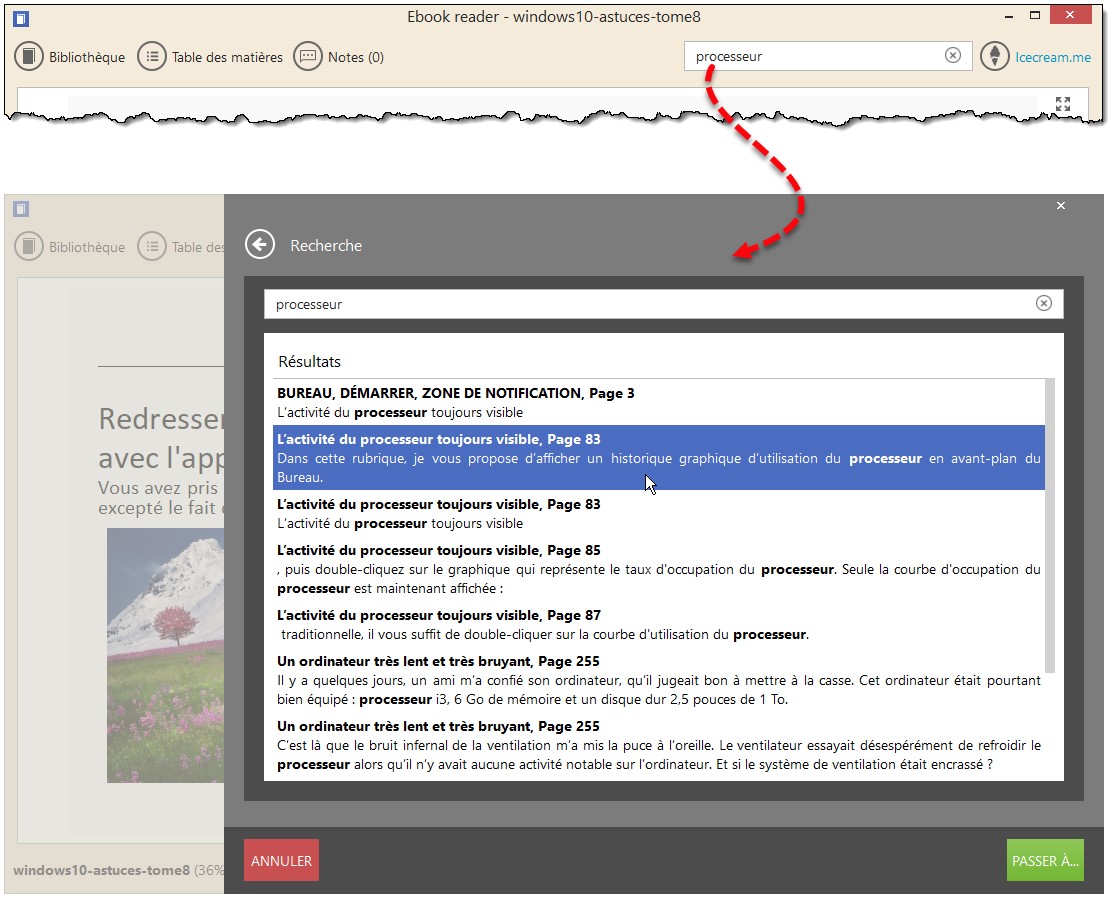Open the Icecream.me link

click(1053, 57)
